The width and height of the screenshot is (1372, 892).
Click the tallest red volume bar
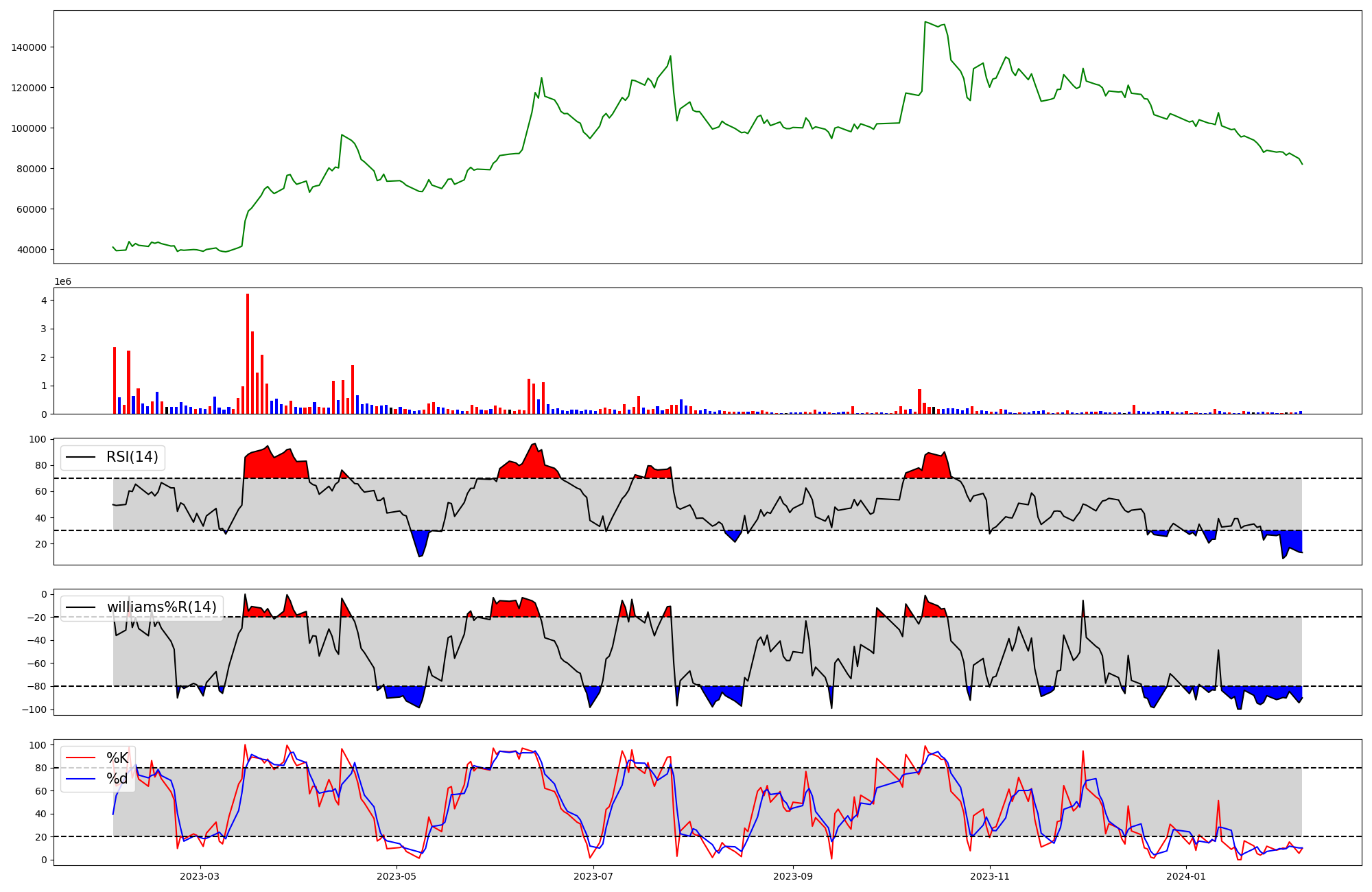tap(248, 353)
